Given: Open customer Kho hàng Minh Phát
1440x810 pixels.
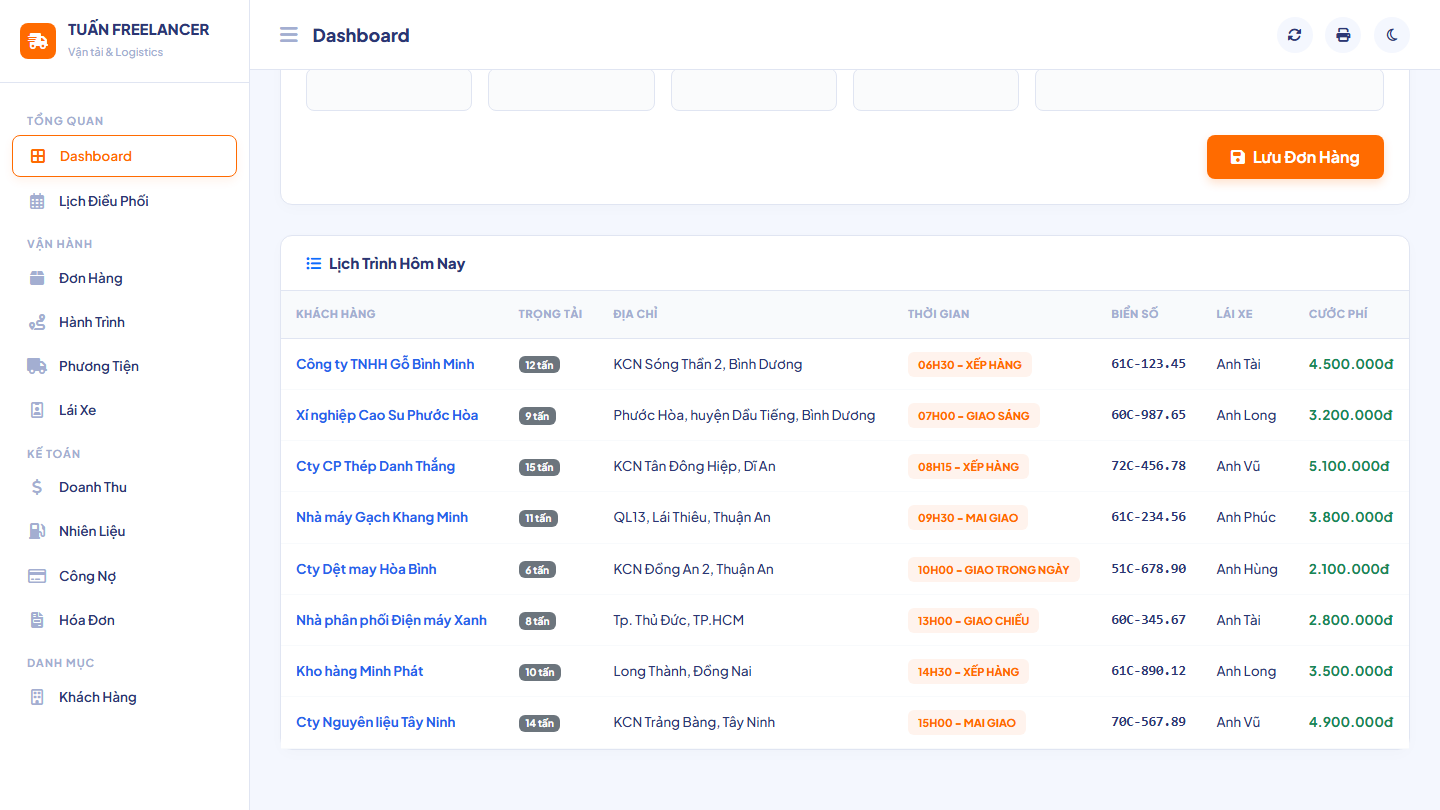Looking at the screenshot, I should tap(359, 671).
